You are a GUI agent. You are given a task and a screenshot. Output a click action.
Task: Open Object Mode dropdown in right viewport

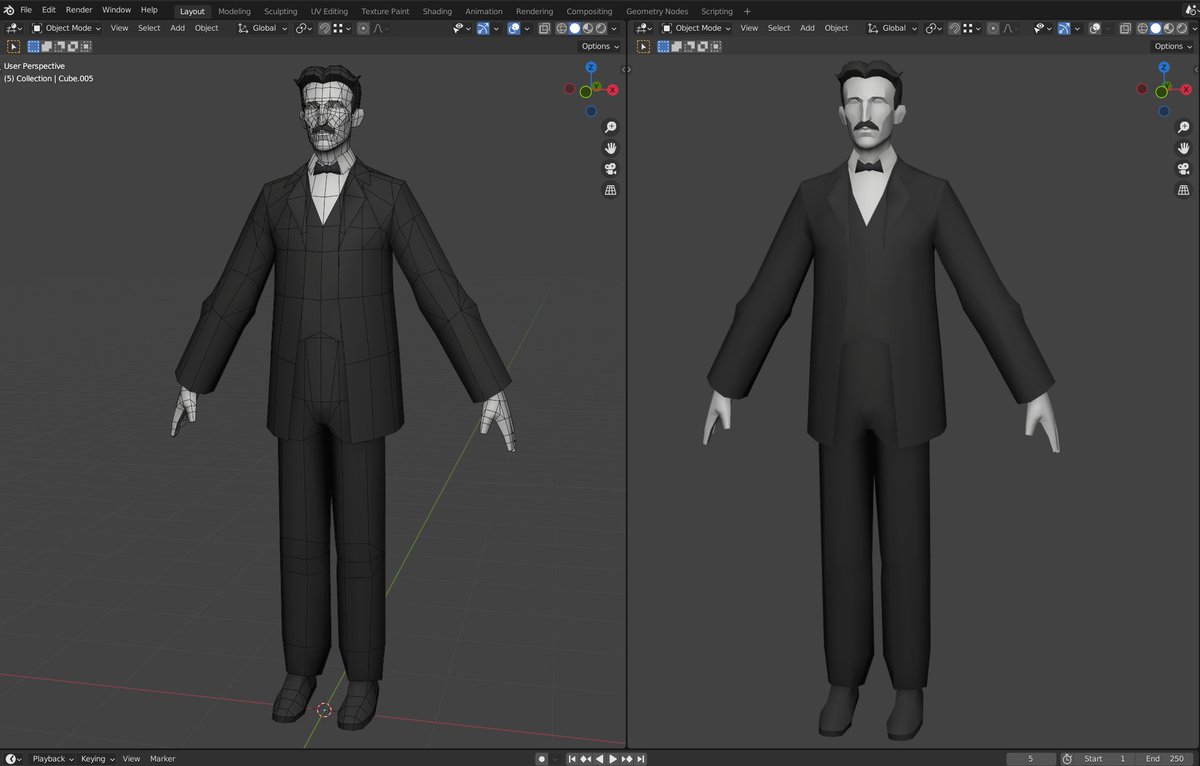click(x=696, y=28)
